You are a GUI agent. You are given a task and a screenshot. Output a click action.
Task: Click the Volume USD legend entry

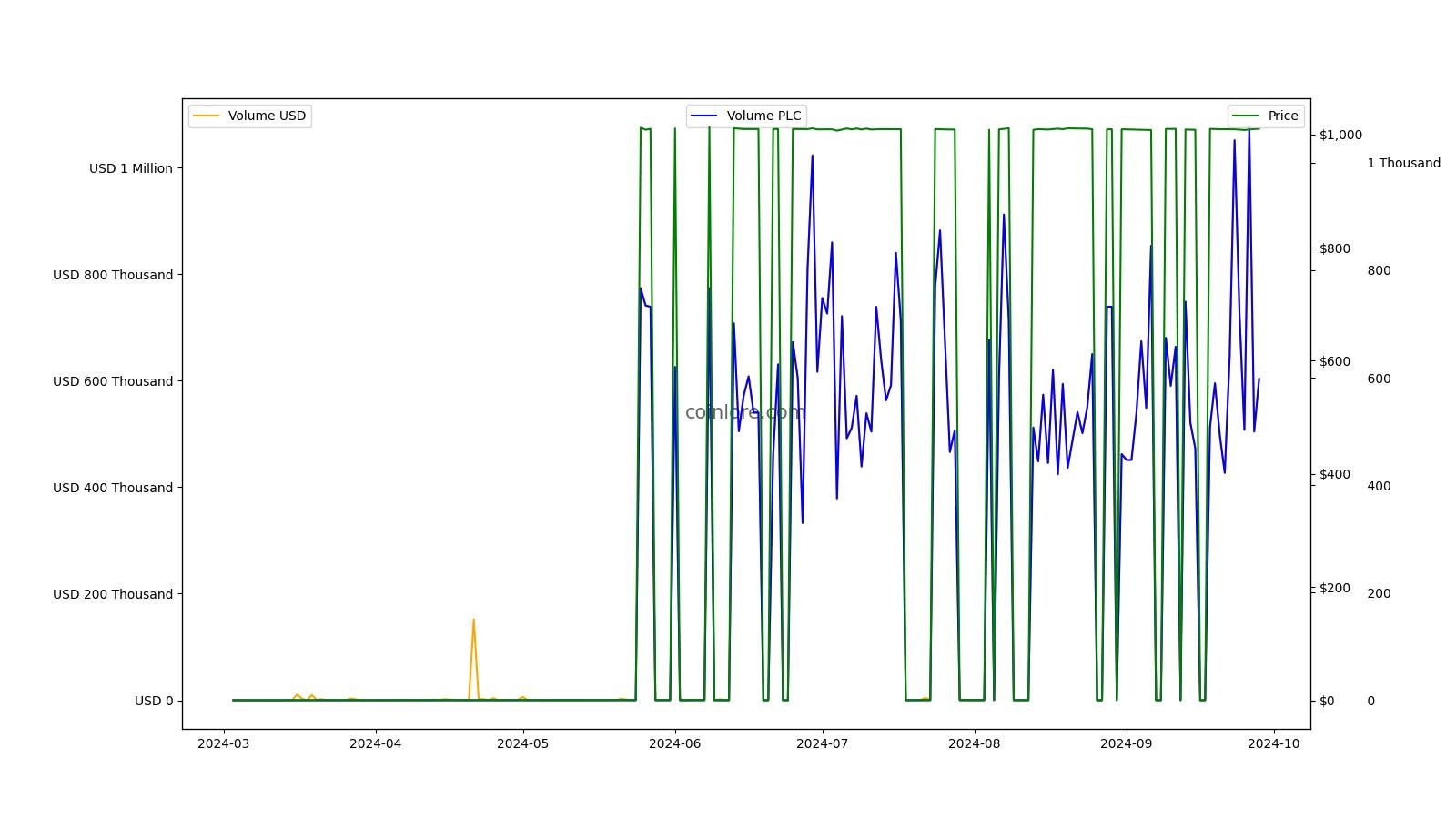[250, 116]
